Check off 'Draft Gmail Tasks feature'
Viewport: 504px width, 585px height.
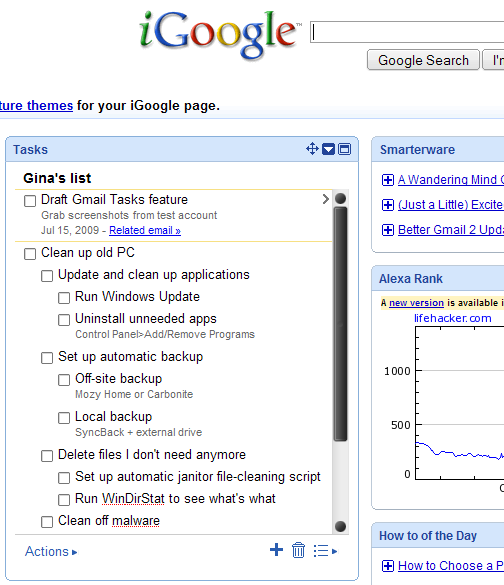tap(30, 201)
